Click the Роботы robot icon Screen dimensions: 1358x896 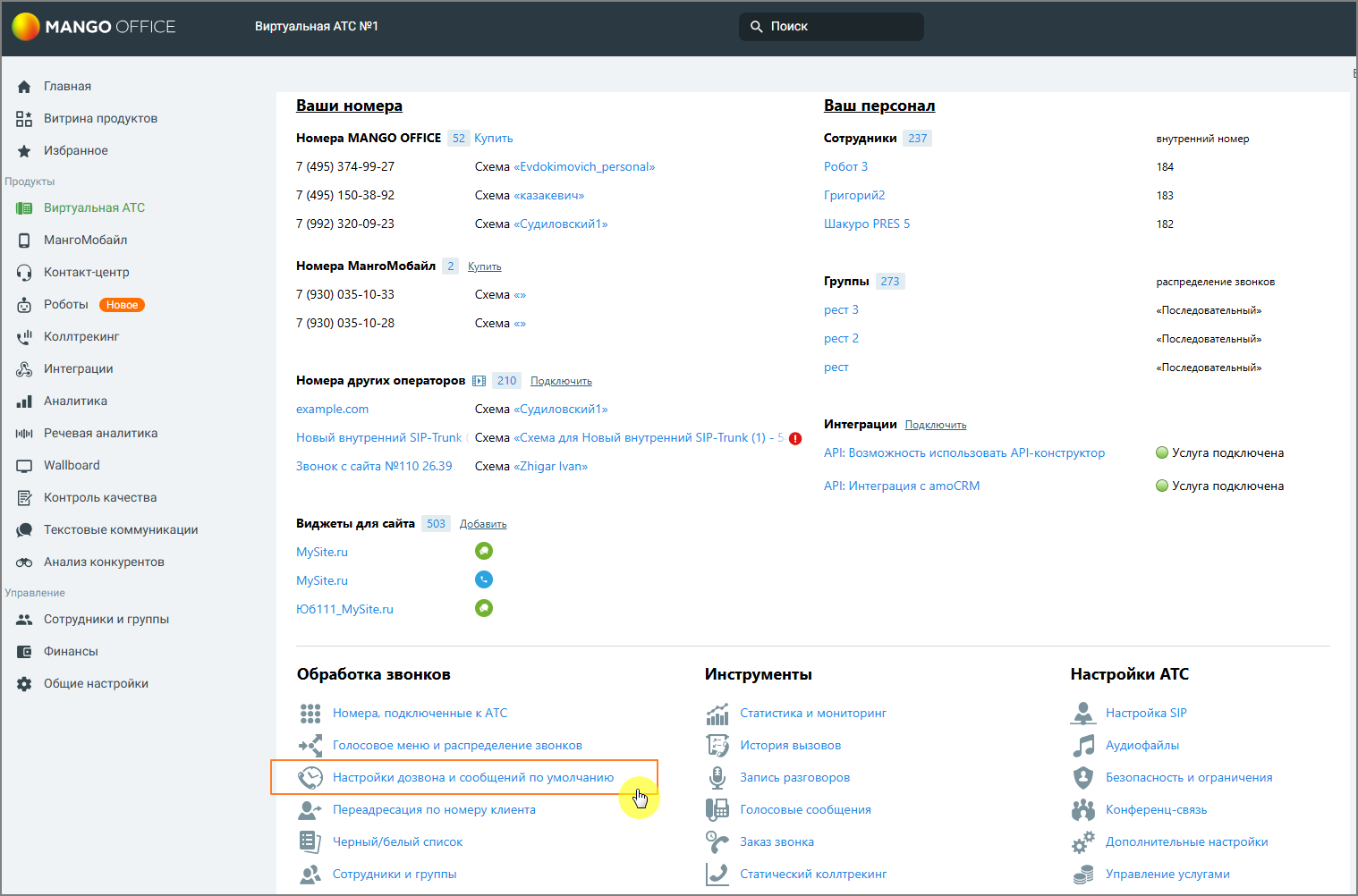[x=24, y=305]
